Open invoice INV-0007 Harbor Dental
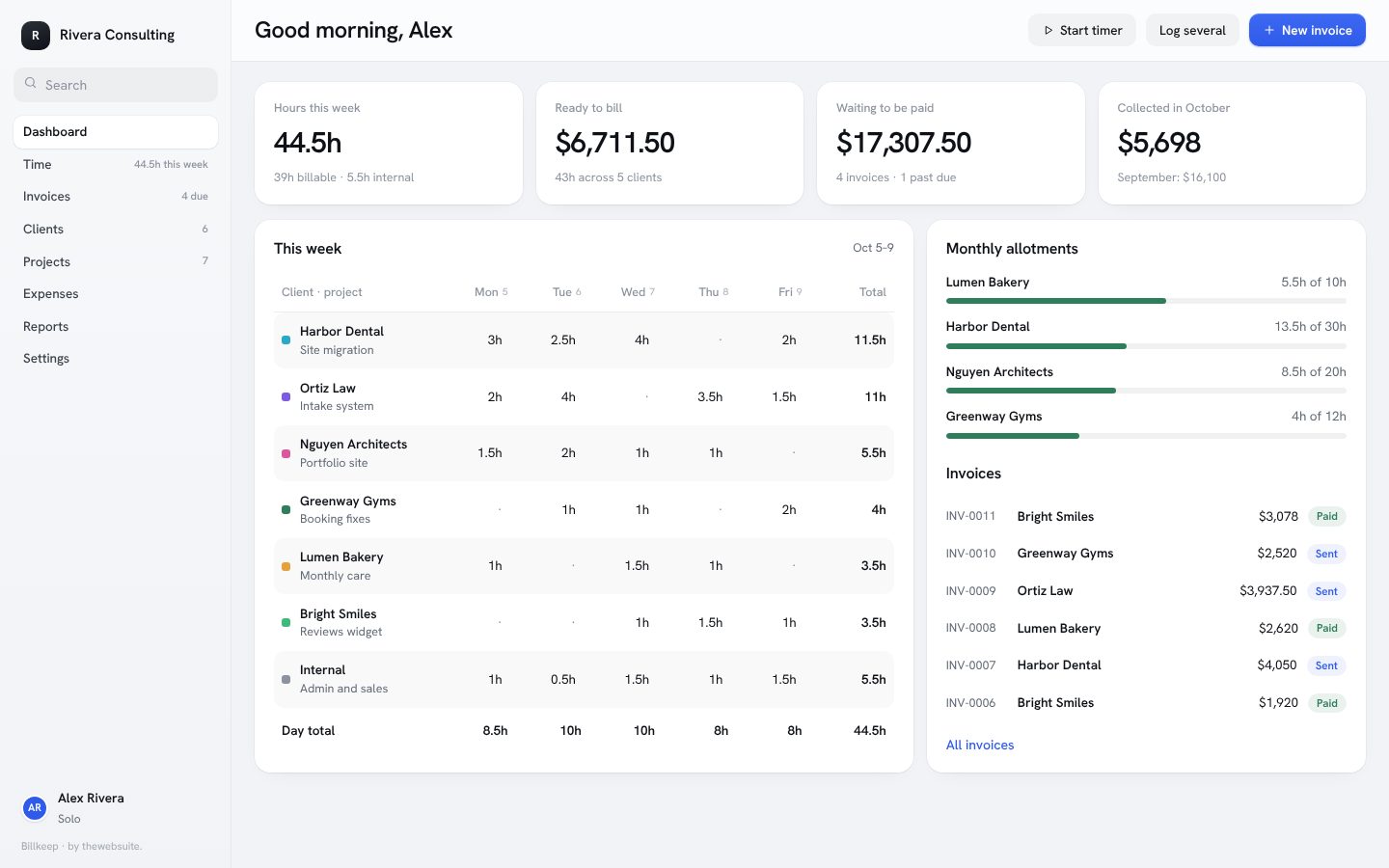1389x868 pixels. point(1146,665)
